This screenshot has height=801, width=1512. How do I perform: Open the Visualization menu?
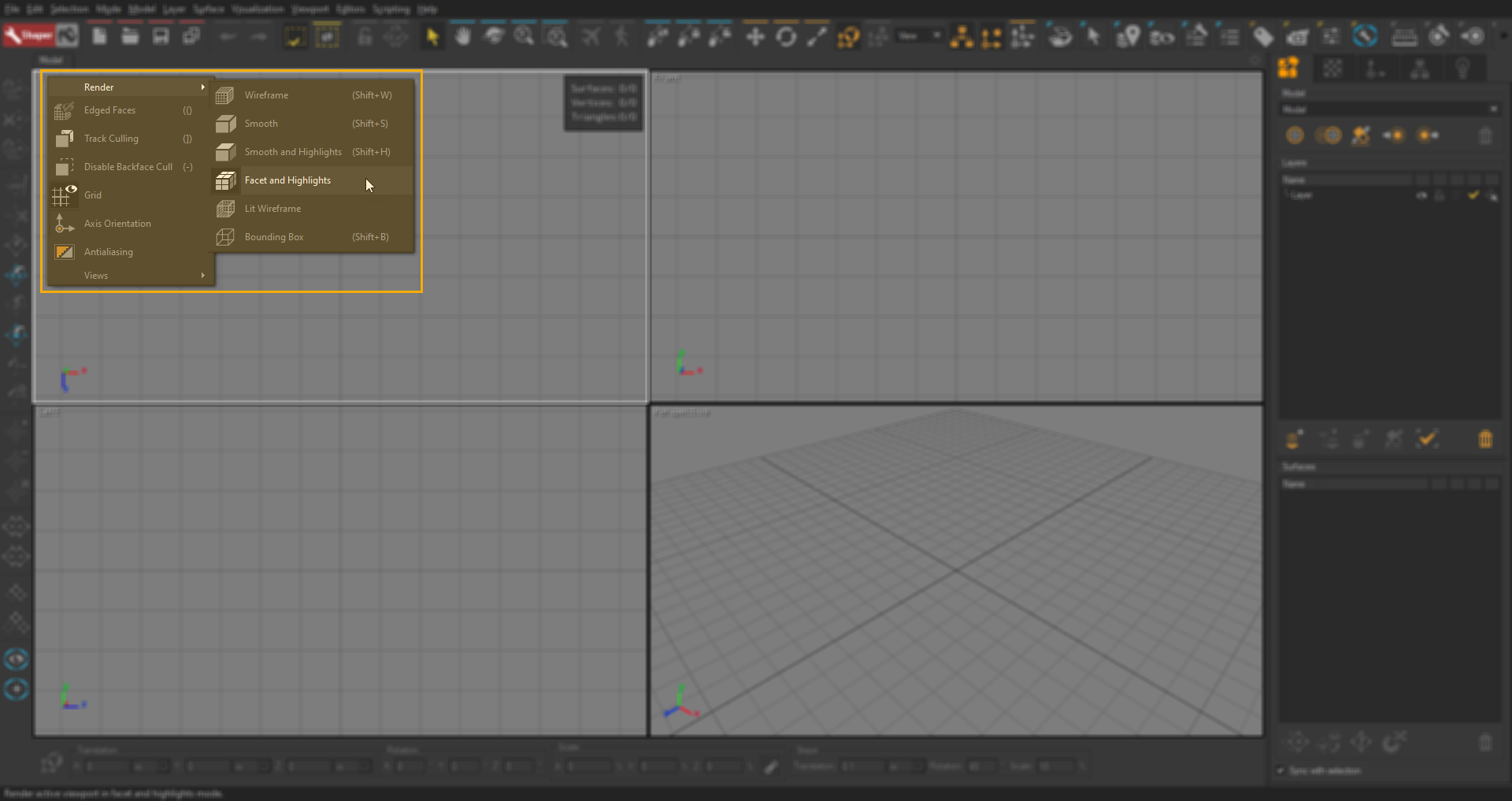click(257, 9)
